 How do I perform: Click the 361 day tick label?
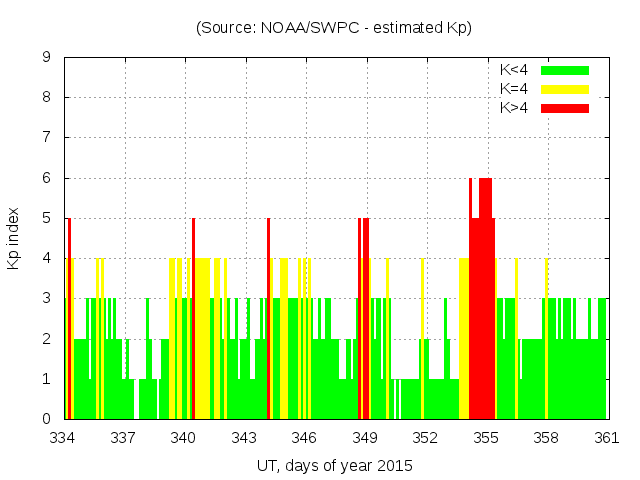point(607,437)
